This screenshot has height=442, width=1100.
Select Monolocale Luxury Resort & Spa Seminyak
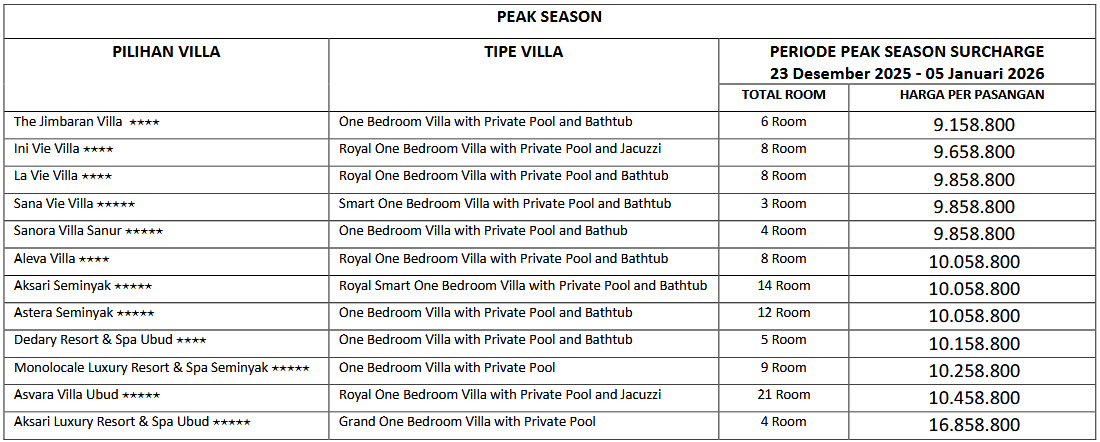click(x=162, y=368)
